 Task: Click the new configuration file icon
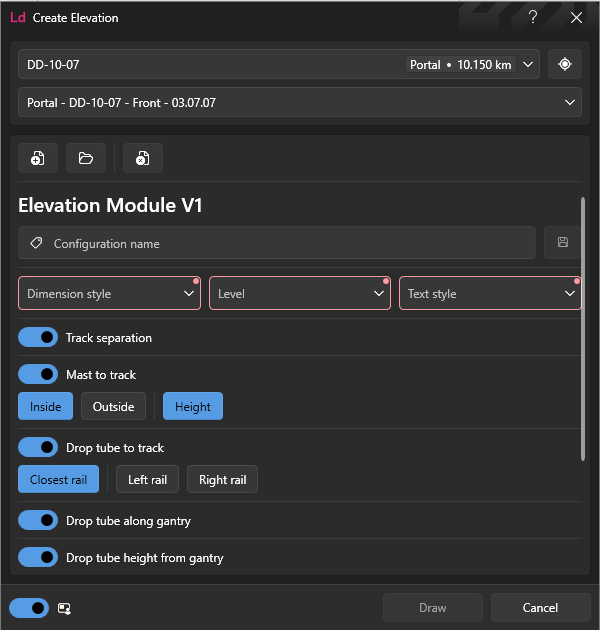38,158
